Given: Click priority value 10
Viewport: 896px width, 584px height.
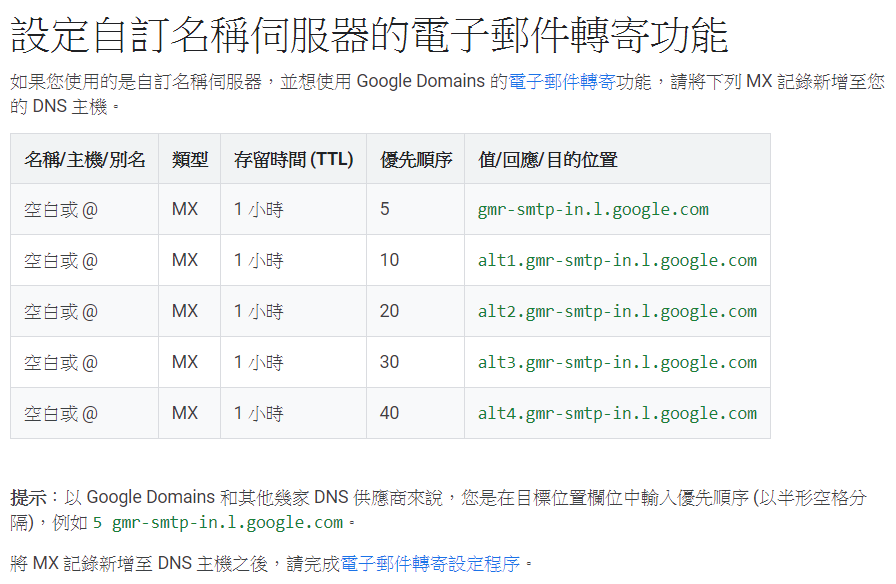Looking at the screenshot, I should coord(389,260).
